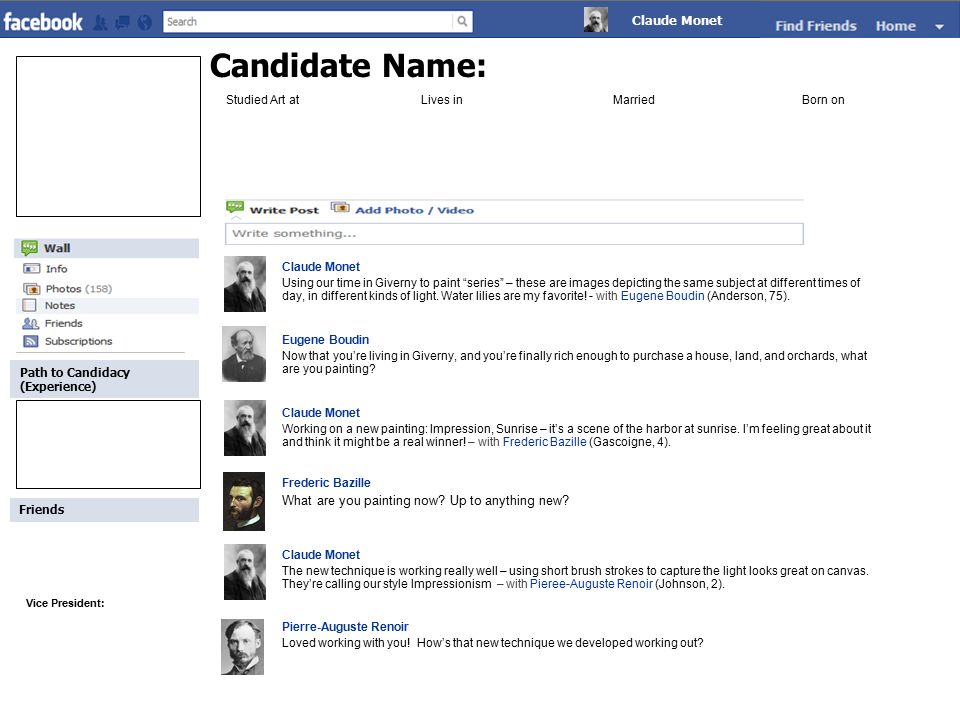This screenshot has width=960, height=720.
Task: Open the notifications globe icon
Action: click(x=144, y=21)
